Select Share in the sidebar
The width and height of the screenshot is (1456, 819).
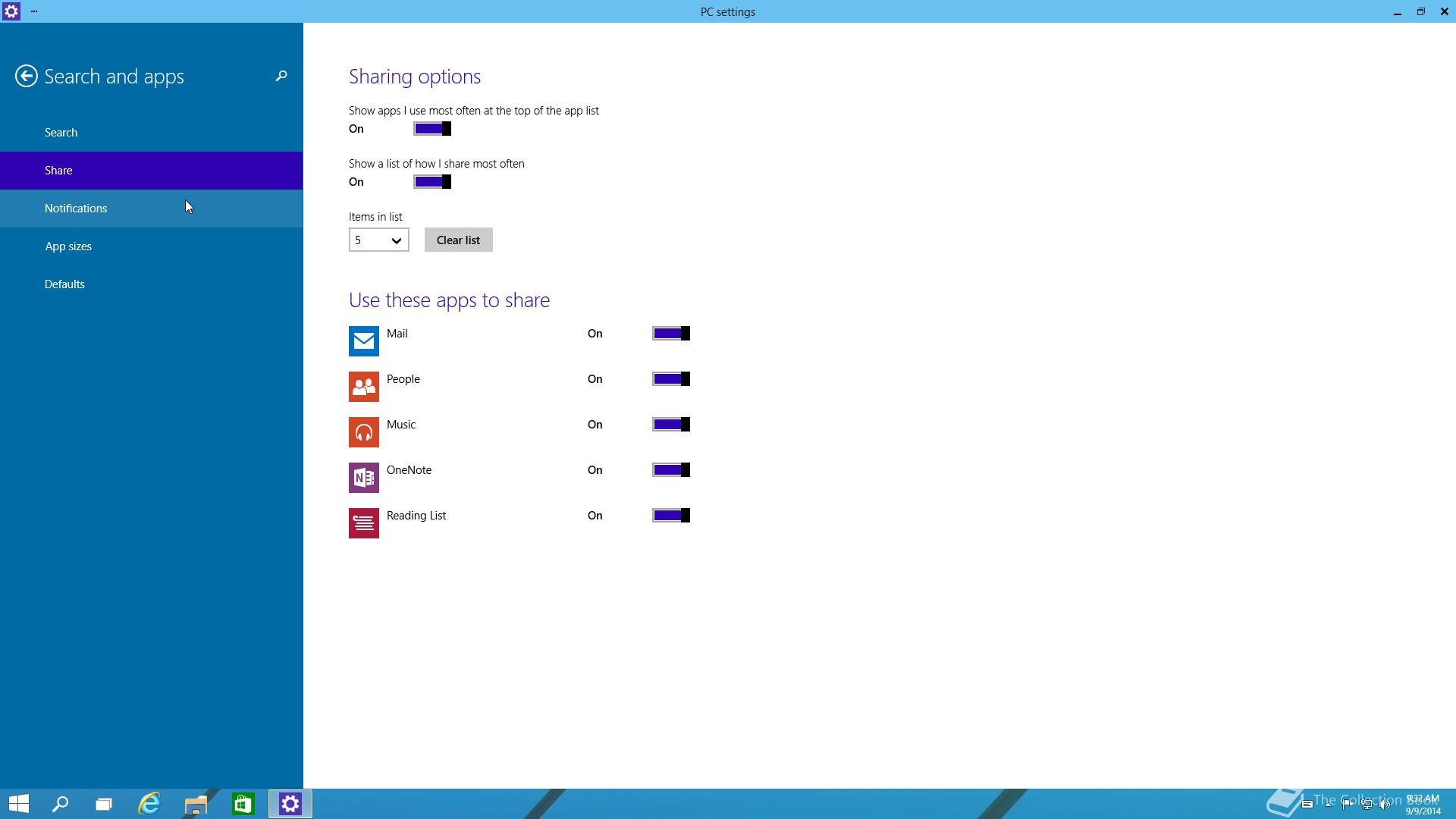[152, 171]
